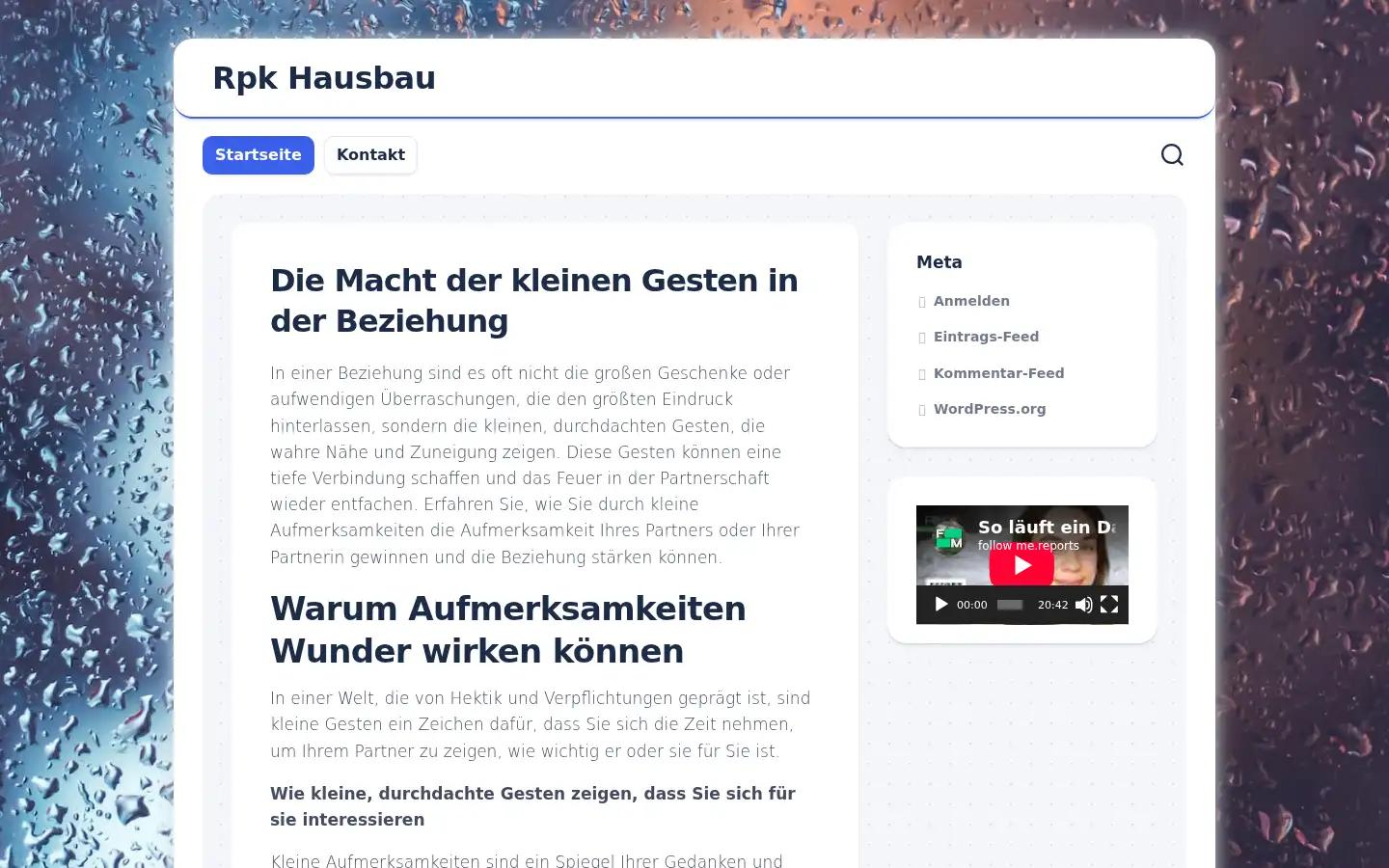Play the video with red YouTube button
Viewport: 1389px width, 868px height.
(1021, 566)
